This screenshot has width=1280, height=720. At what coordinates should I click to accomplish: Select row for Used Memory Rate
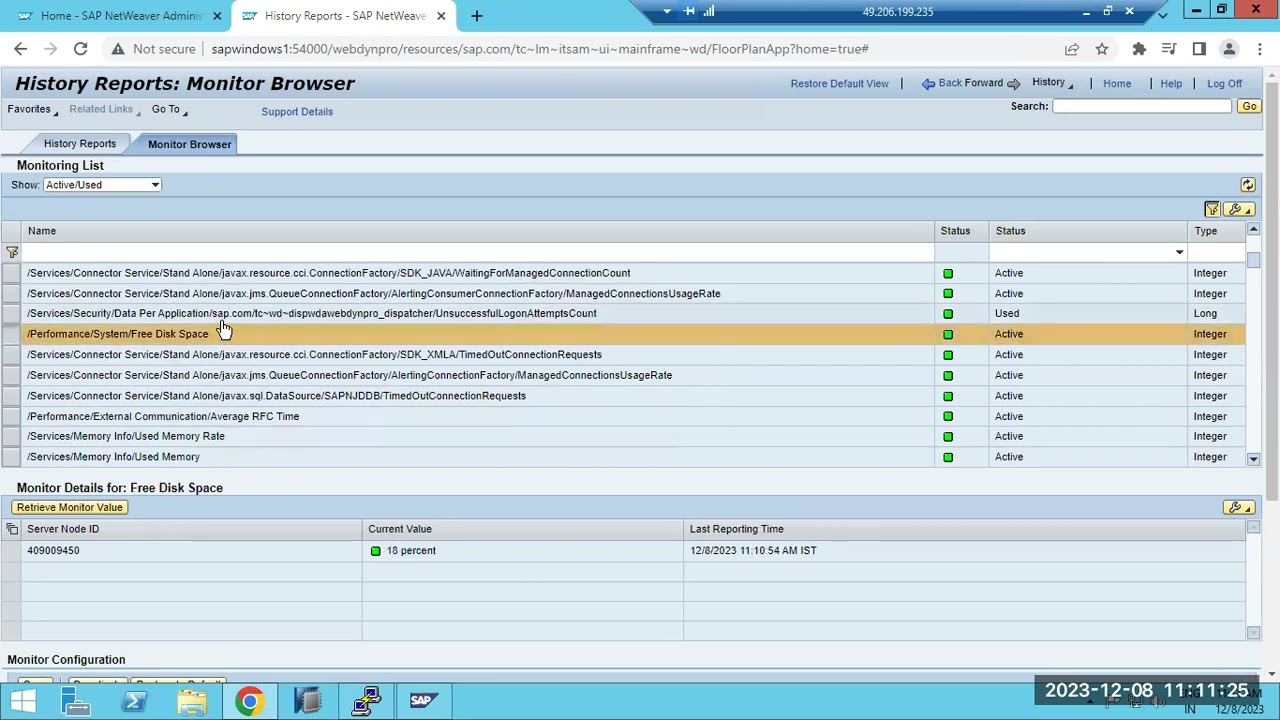[x=10, y=437]
